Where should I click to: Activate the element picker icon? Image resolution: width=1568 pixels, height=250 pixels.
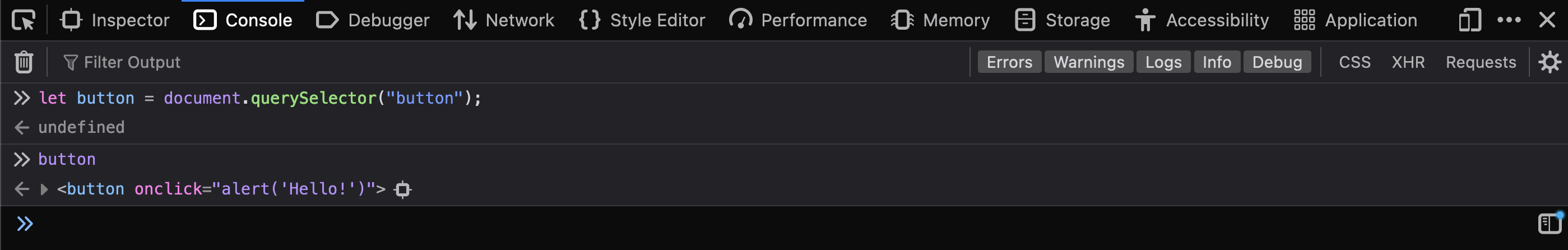[x=24, y=20]
